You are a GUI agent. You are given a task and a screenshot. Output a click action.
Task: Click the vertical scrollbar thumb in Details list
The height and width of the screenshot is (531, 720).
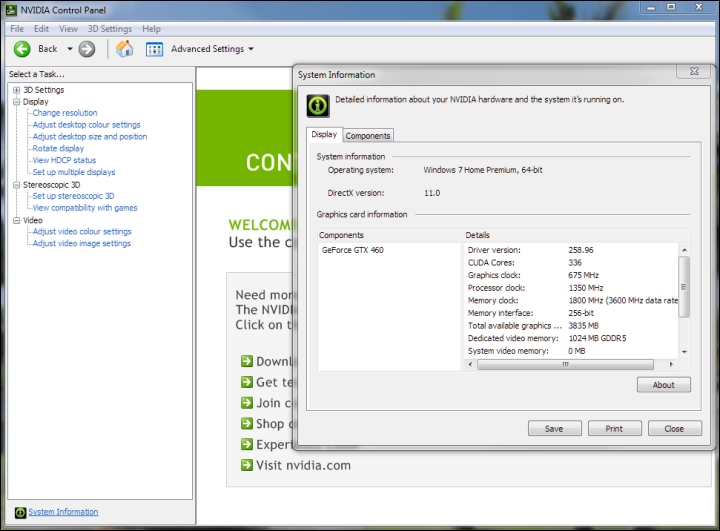684,287
